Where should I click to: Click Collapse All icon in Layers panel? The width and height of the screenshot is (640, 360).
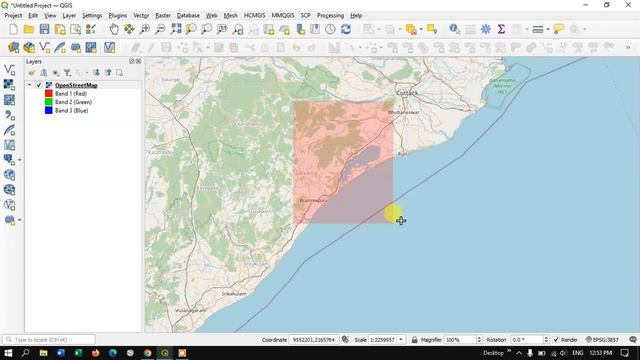coord(108,73)
